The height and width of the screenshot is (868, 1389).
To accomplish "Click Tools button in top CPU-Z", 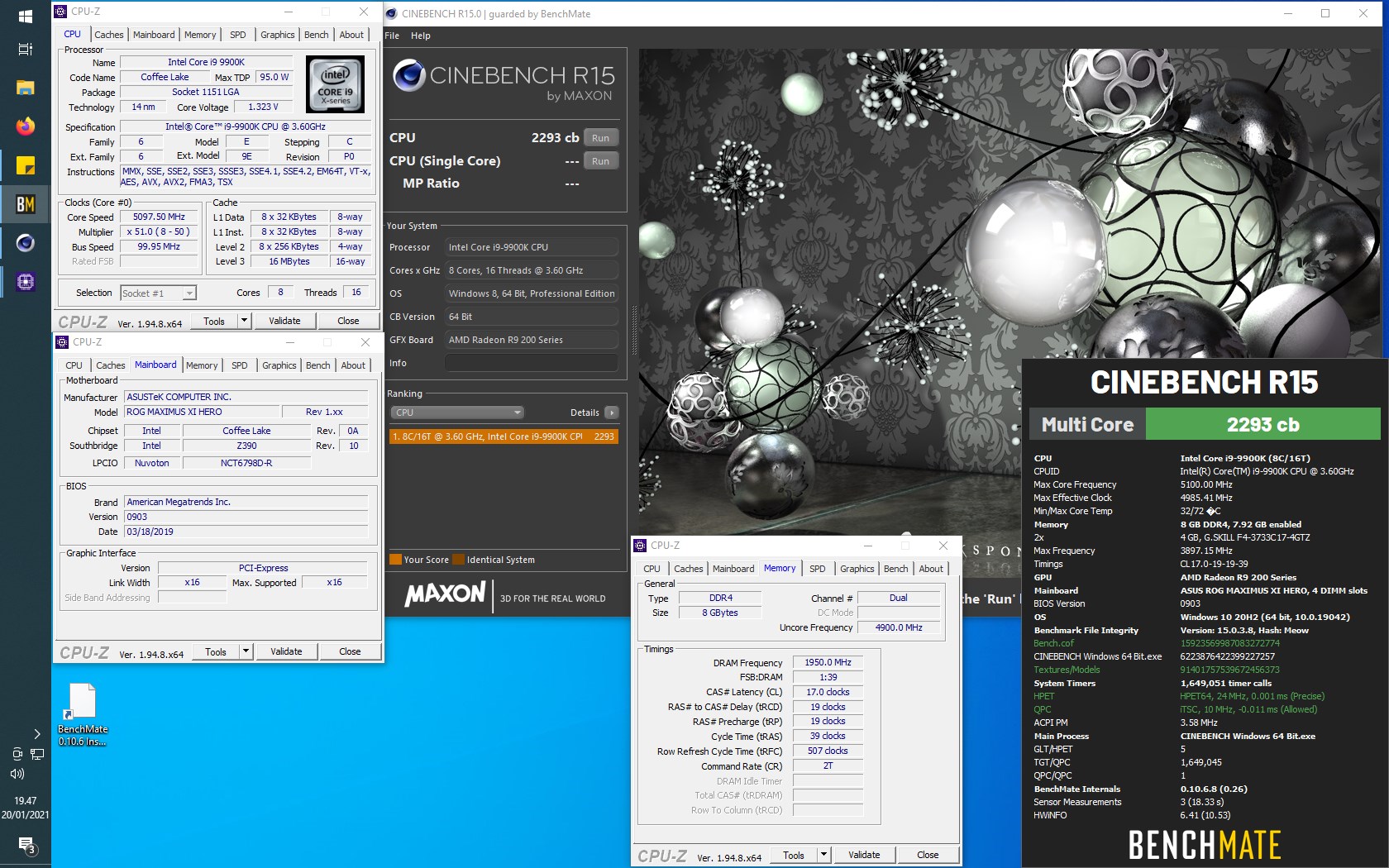I will click(214, 321).
